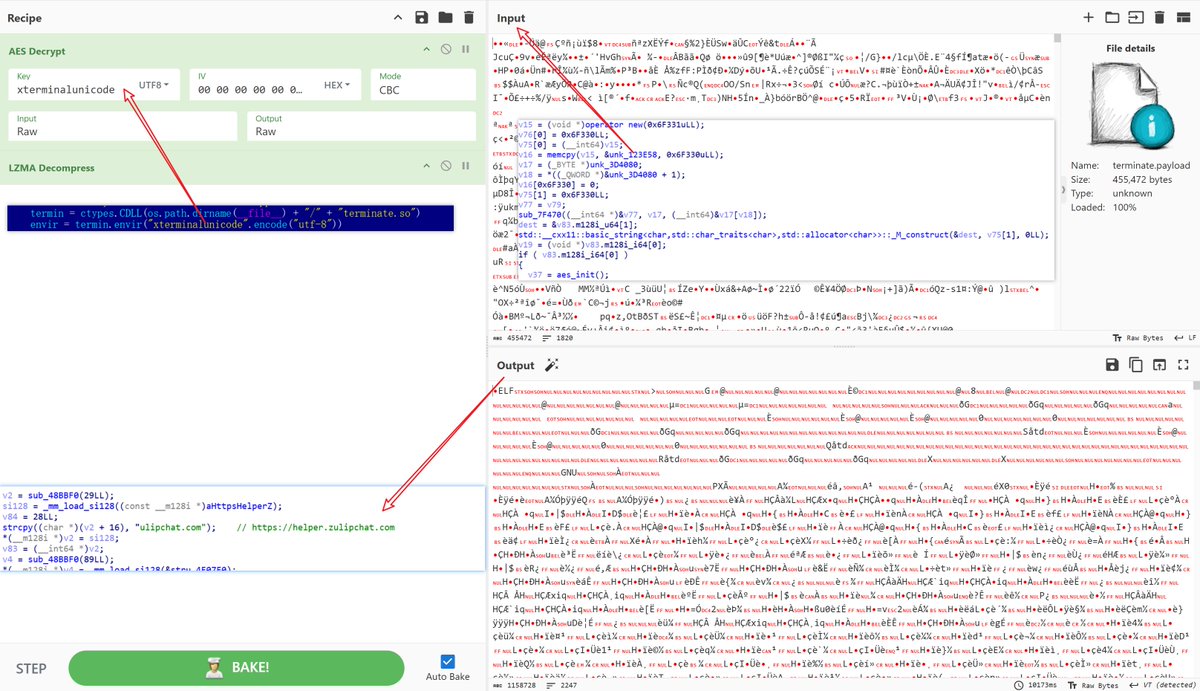Open the load recipe folder icon
The image size is (1200, 691).
pyautogui.click(x=444, y=17)
